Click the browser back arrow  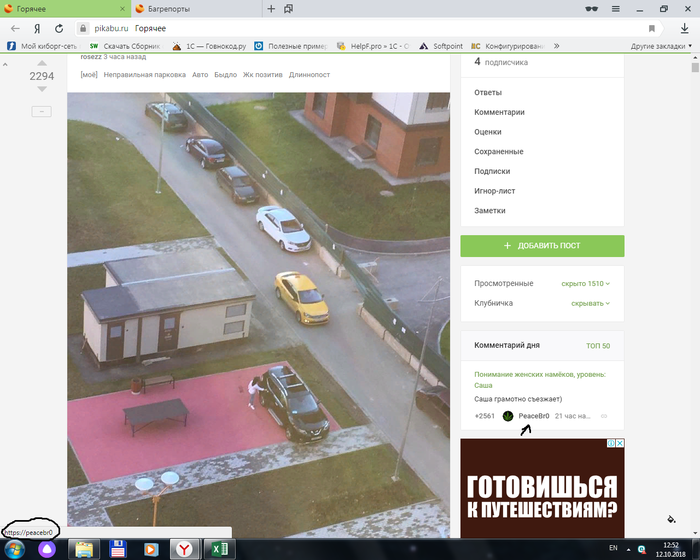click(15, 29)
